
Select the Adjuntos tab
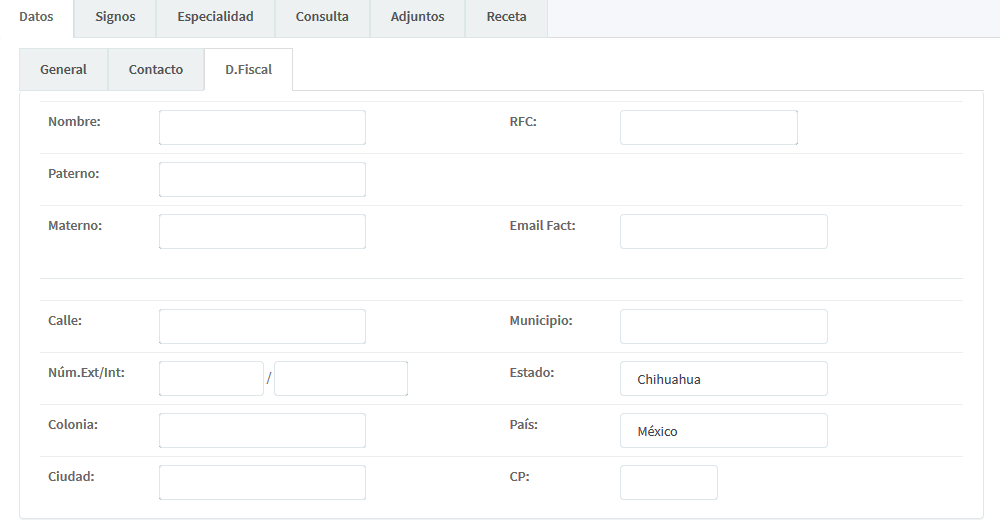(417, 17)
